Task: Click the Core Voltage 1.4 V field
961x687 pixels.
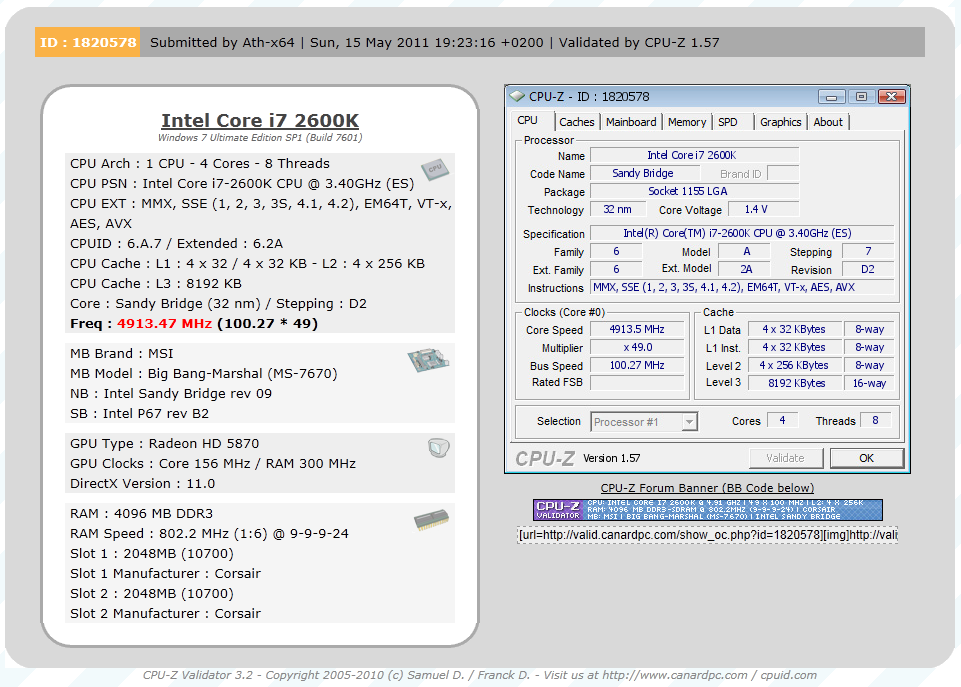Action: pos(763,210)
